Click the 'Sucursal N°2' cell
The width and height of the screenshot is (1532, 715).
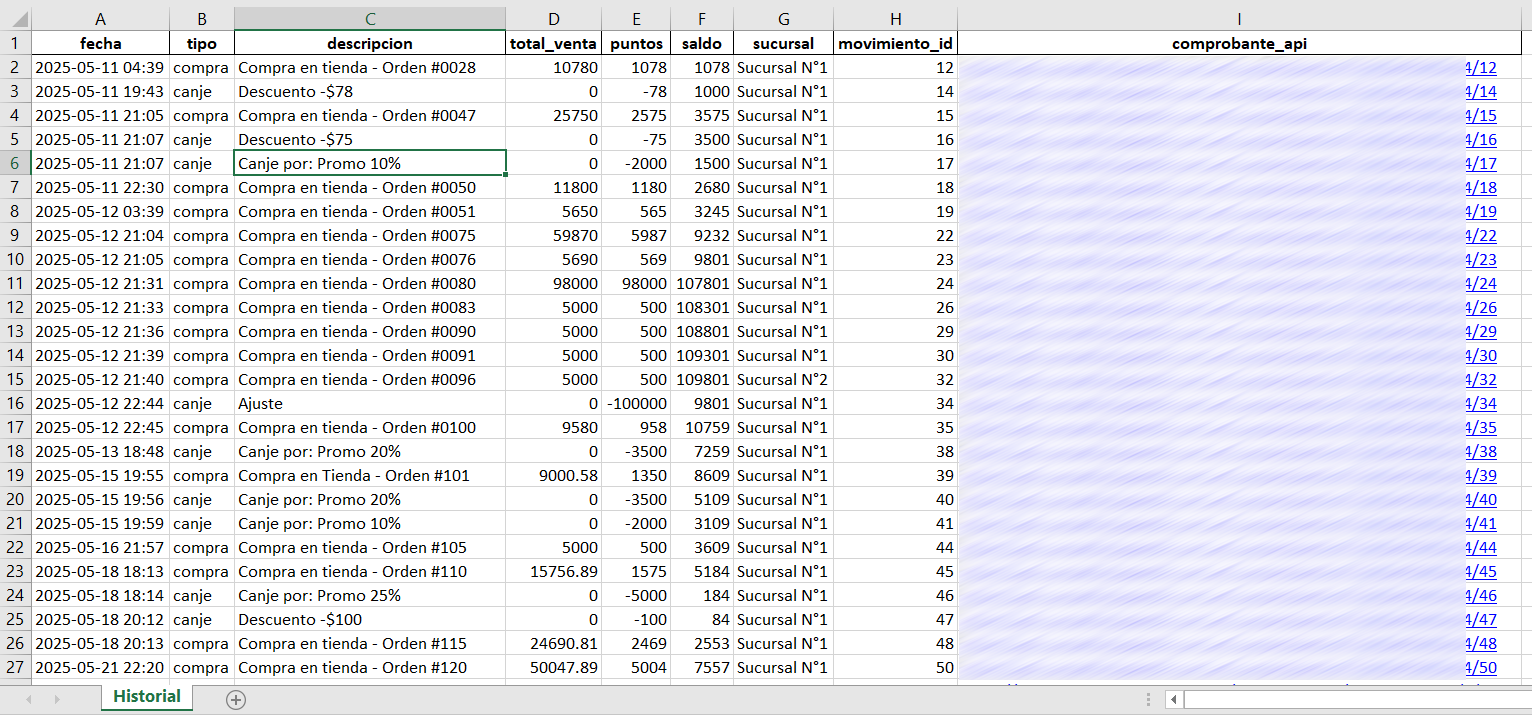pos(783,380)
